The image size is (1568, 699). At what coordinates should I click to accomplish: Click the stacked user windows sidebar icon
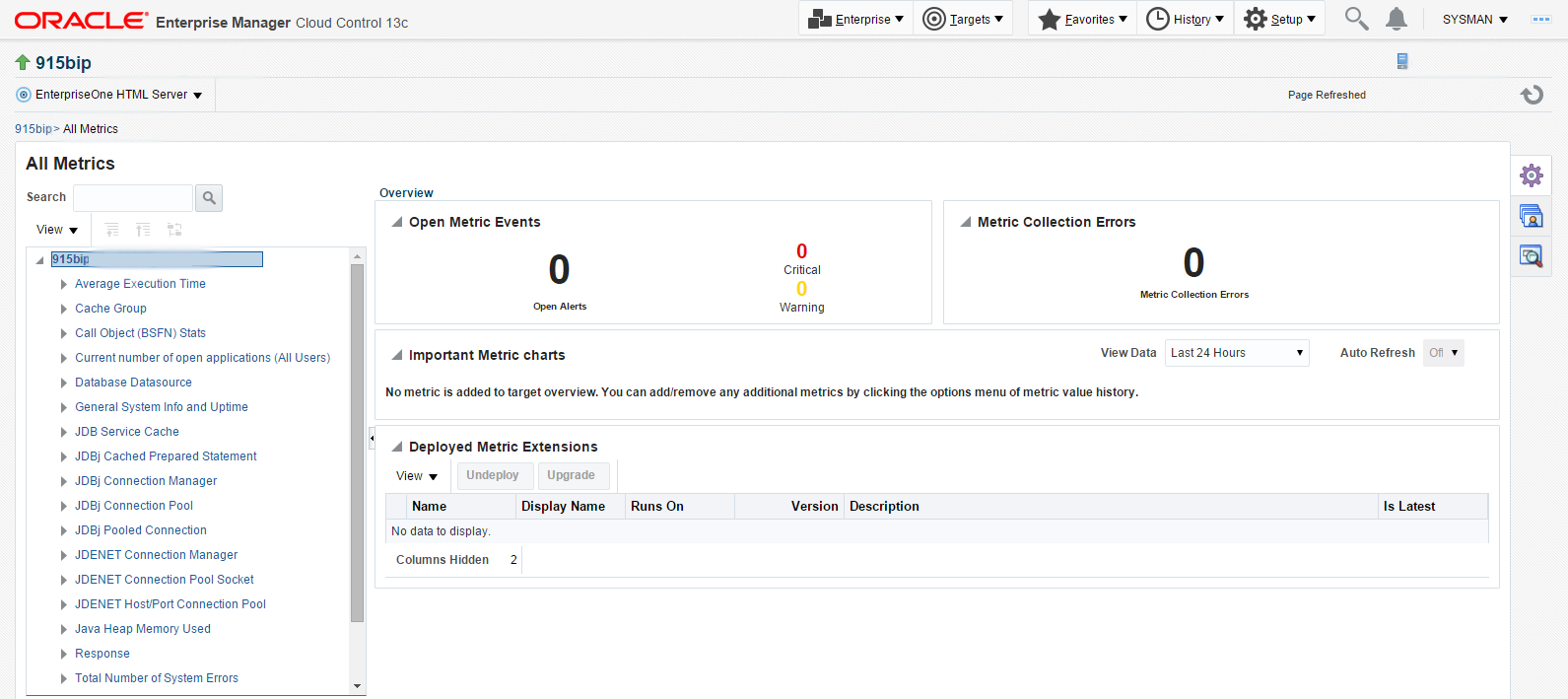point(1531,216)
